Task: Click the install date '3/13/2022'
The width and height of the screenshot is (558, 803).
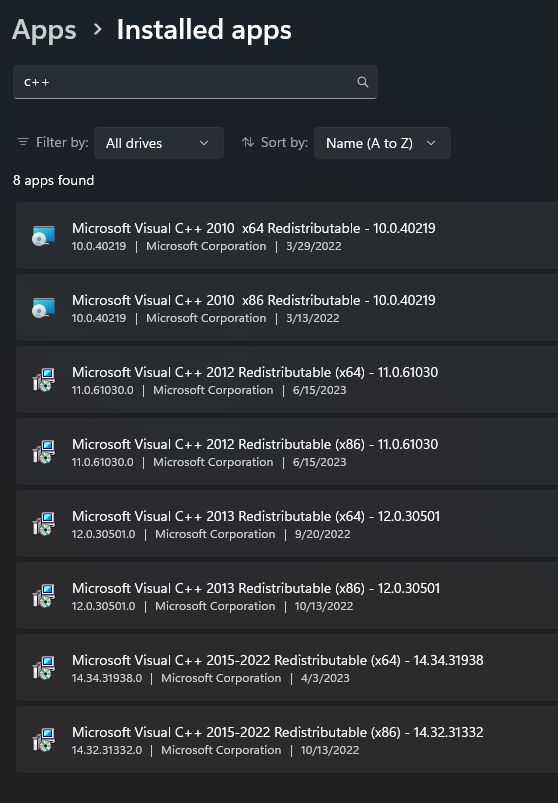Action: [x=312, y=318]
